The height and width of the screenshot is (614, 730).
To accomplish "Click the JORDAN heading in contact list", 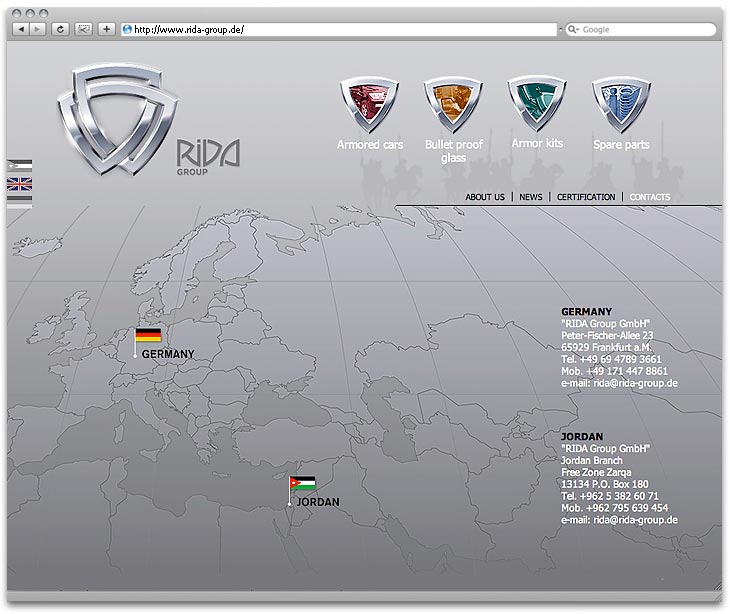I will [x=582, y=437].
